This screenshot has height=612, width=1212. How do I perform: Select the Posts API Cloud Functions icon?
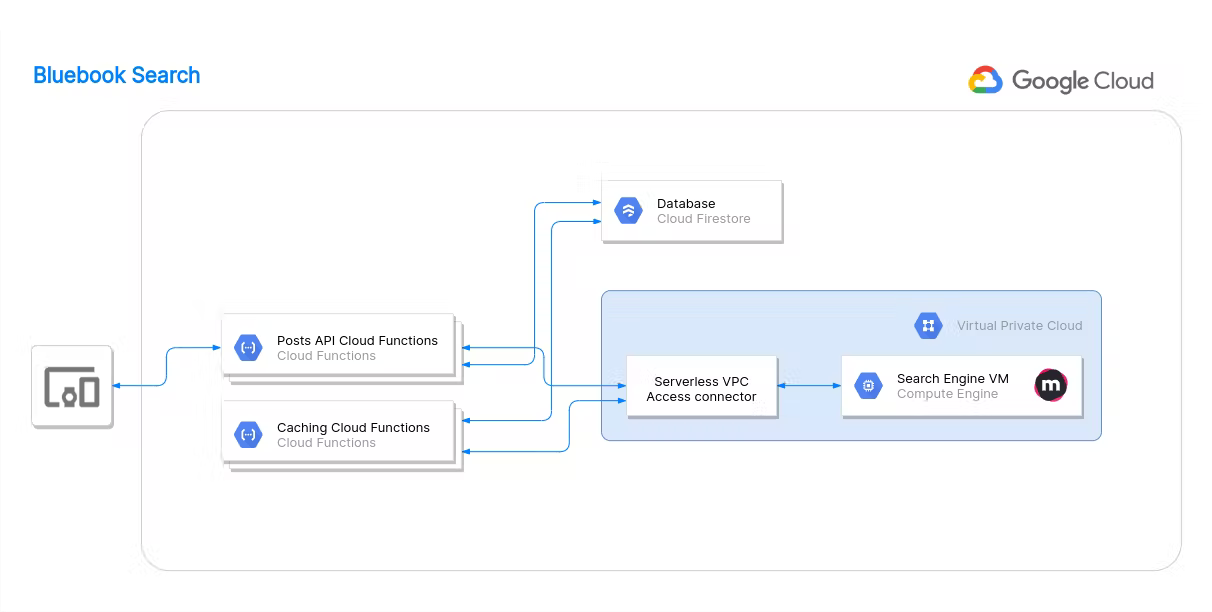[248, 347]
